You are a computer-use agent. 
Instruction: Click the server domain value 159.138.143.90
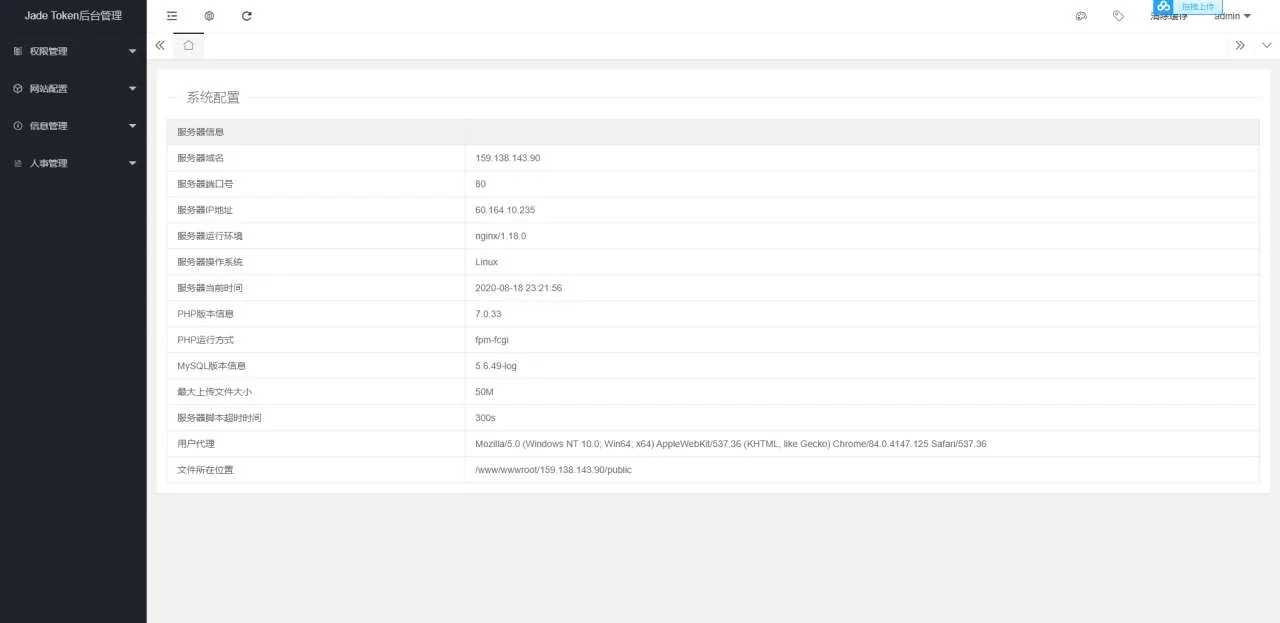coord(508,158)
